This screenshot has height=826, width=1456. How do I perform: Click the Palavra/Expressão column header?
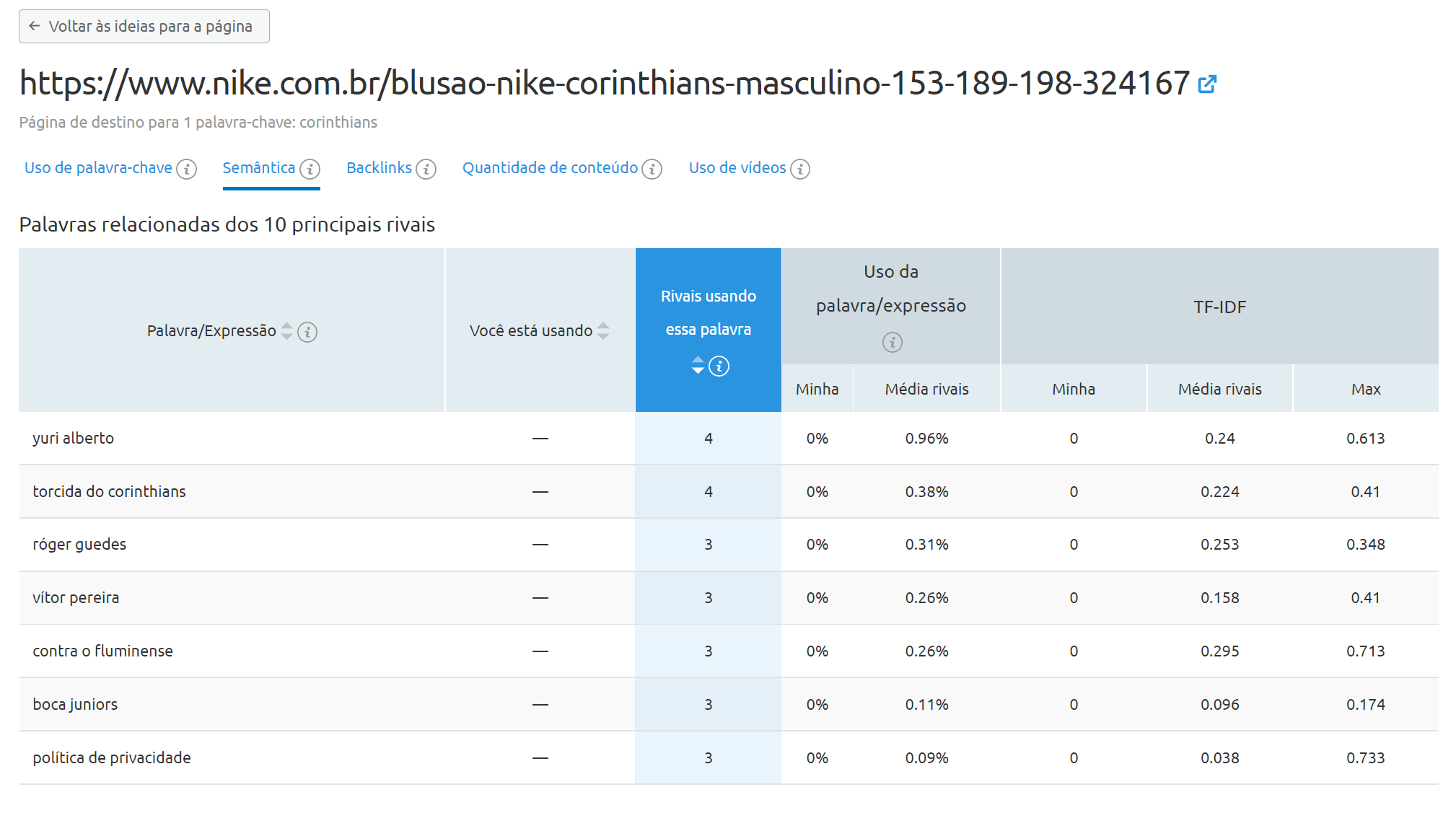point(232,330)
